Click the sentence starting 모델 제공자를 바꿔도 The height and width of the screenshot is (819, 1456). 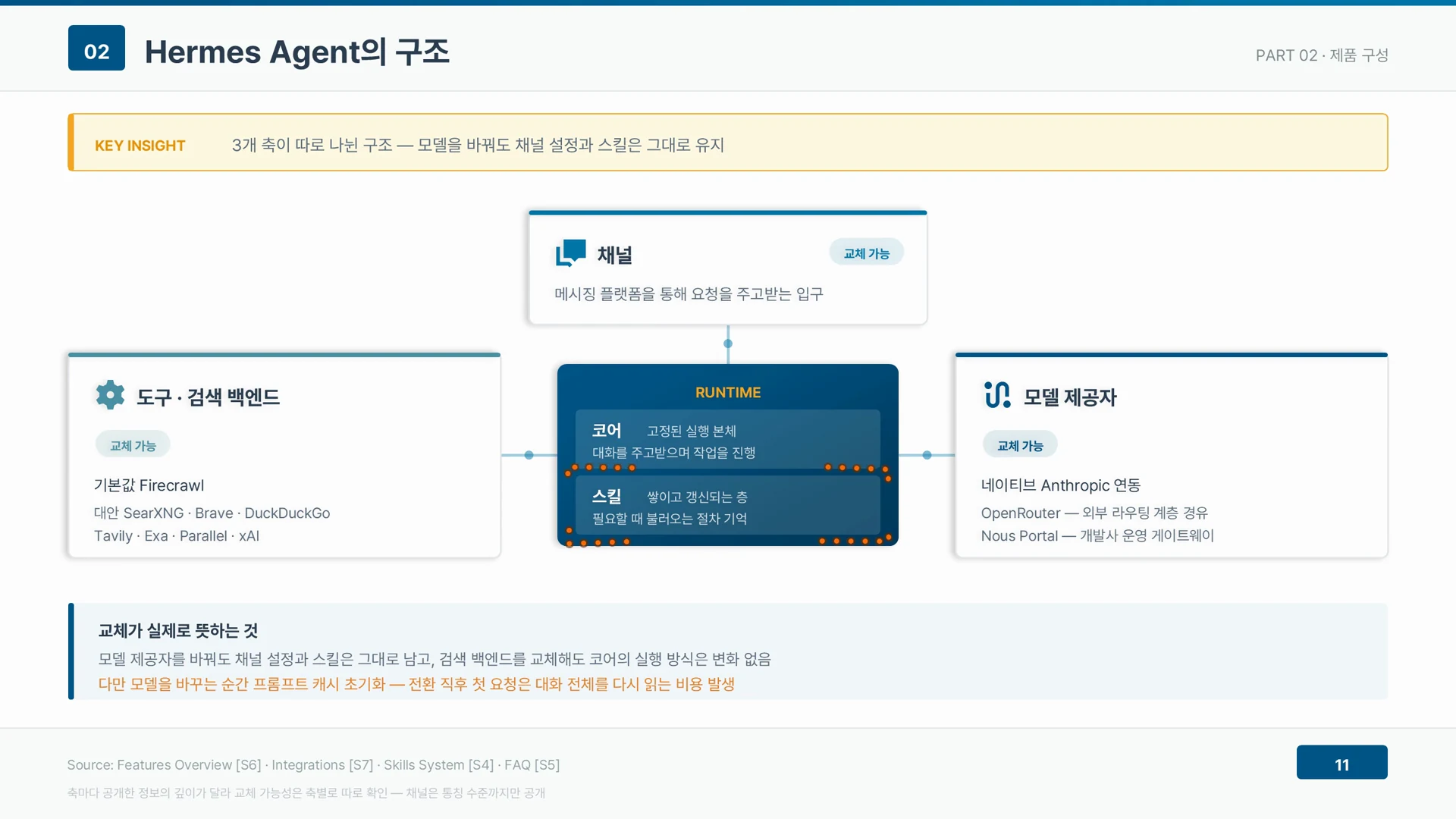435,659
